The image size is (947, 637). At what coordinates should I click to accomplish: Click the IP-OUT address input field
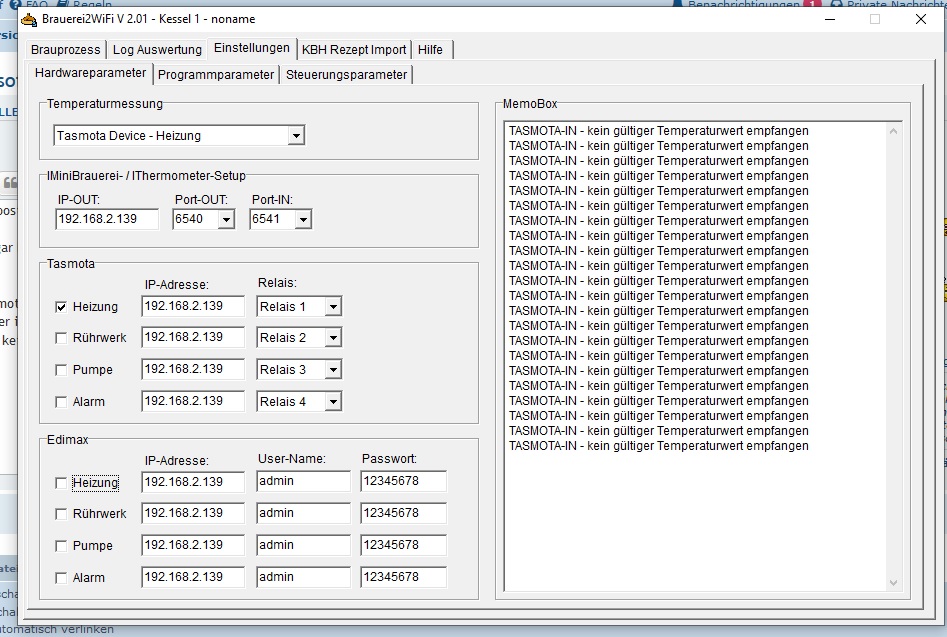pos(106,219)
